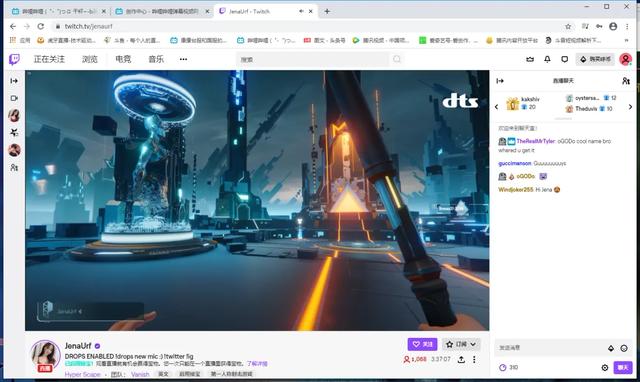
Task: Open the Prime loot crown icon
Action: (x=530, y=59)
